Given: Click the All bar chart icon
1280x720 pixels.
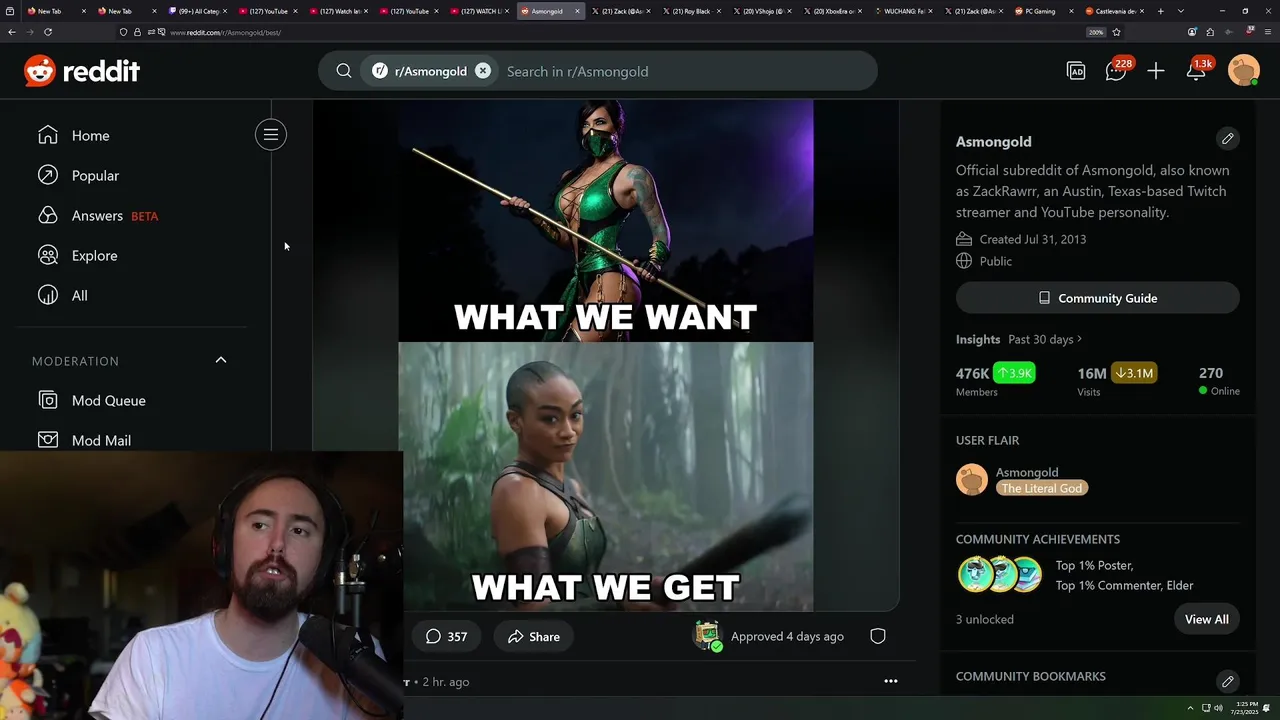Looking at the screenshot, I should coord(48,295).
